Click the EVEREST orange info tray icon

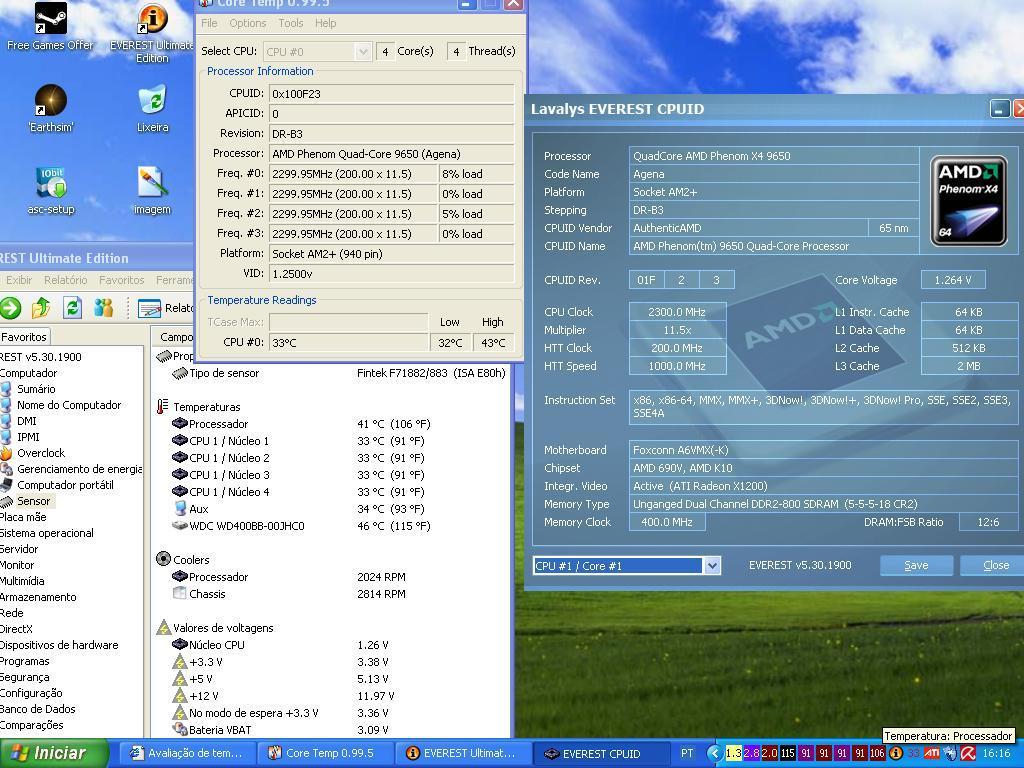pos(896,753)
